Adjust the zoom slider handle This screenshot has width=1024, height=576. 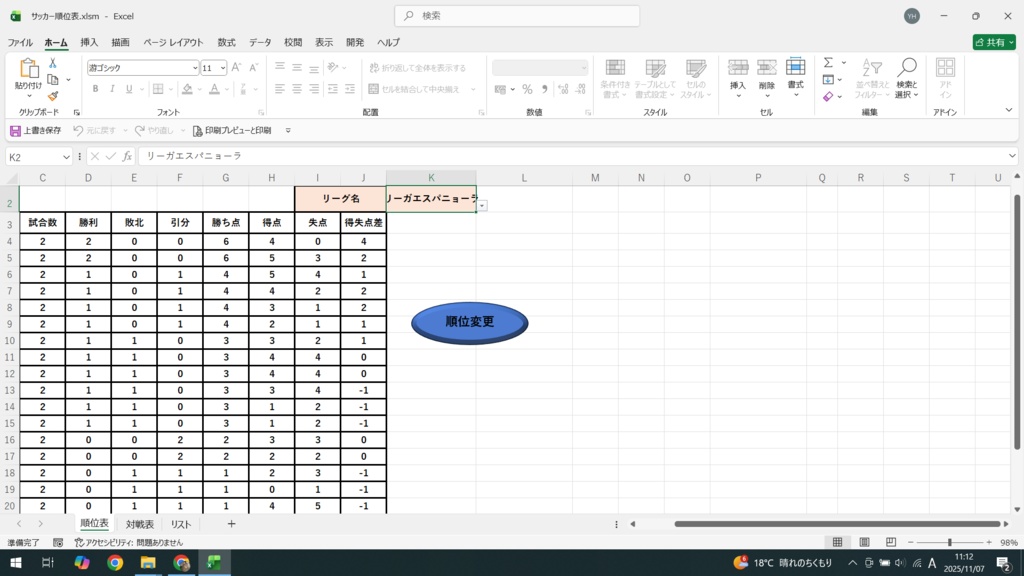(x=950, y=543)
